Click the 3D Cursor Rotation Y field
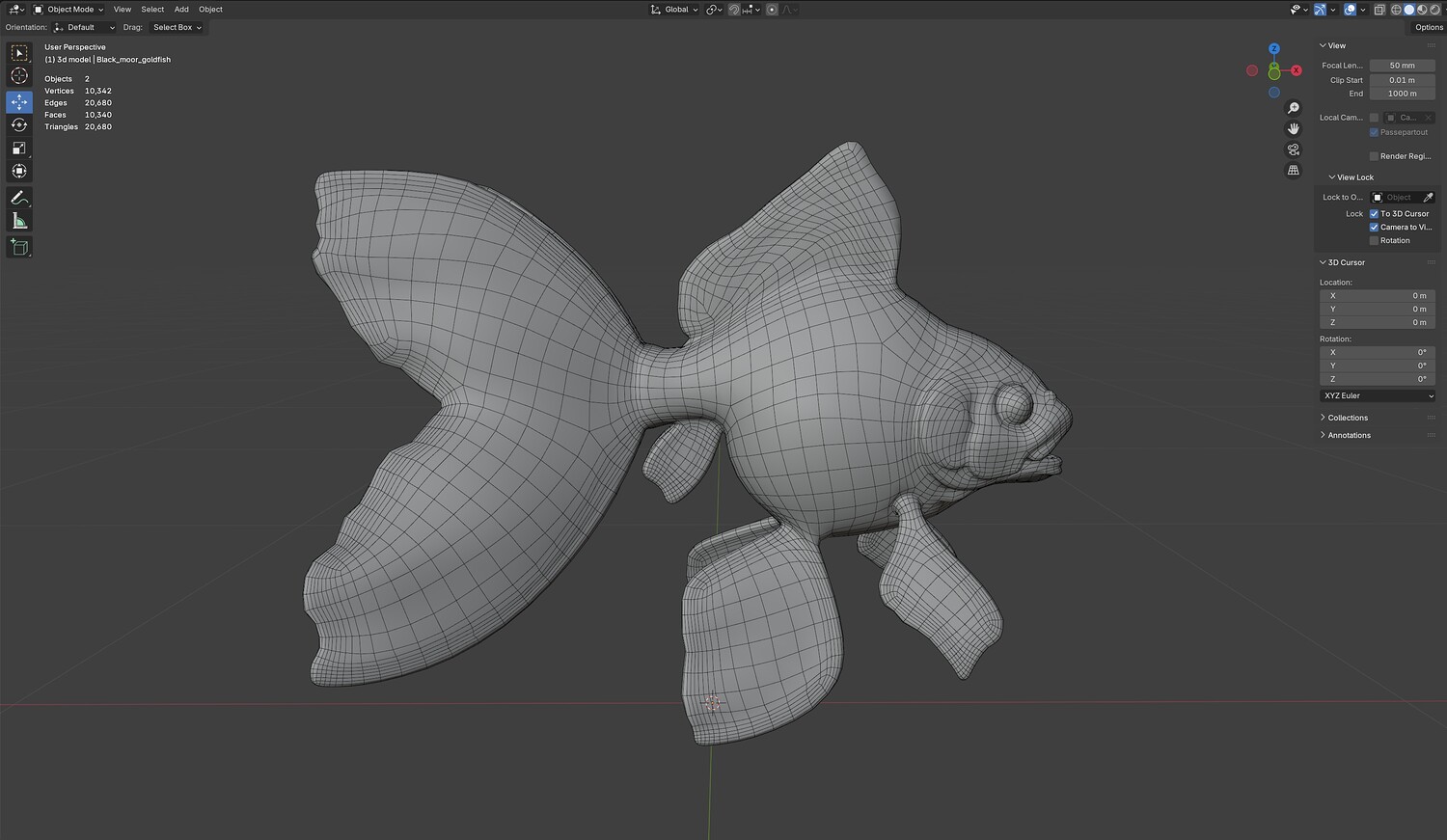The height and width of the screenshot is (840, 1447). click(1378, 366)
